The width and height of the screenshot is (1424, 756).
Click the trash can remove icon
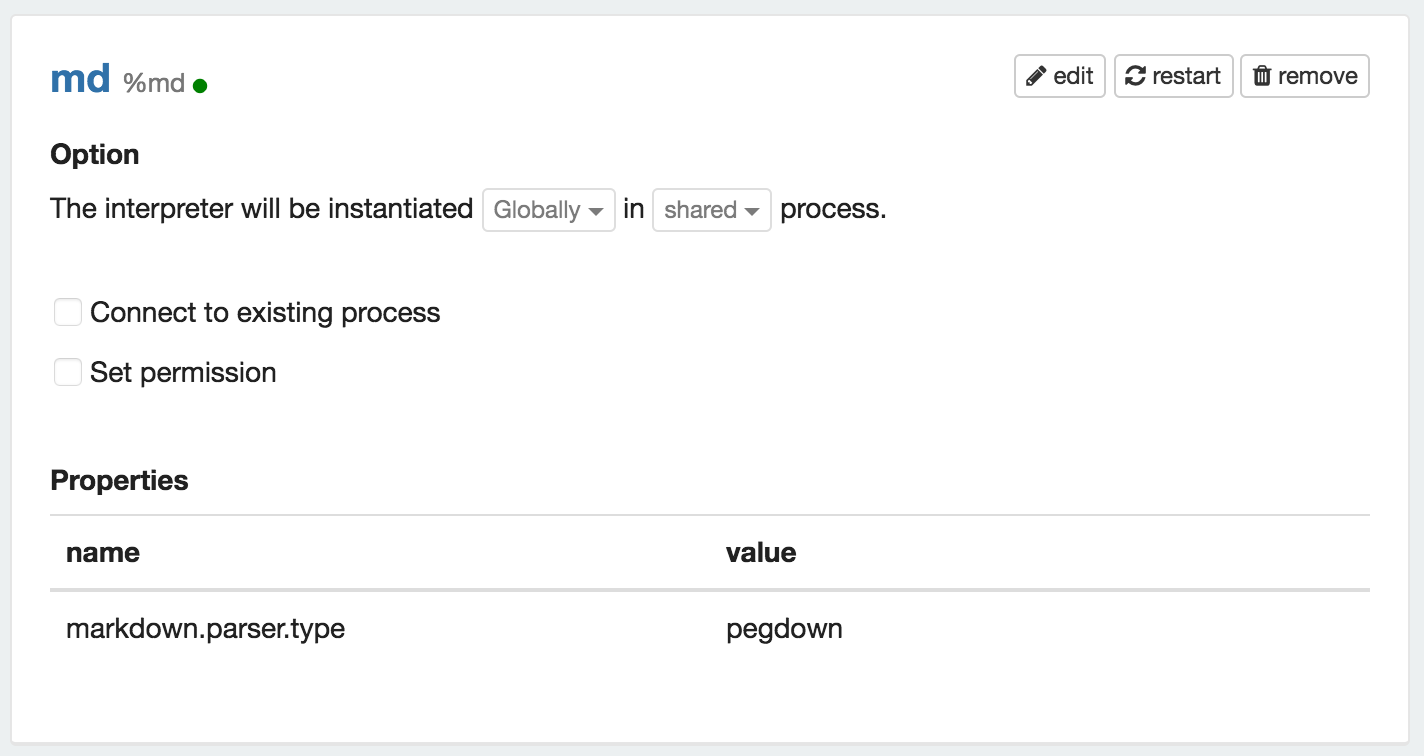pyautogui.click(x=1262, y=76)
